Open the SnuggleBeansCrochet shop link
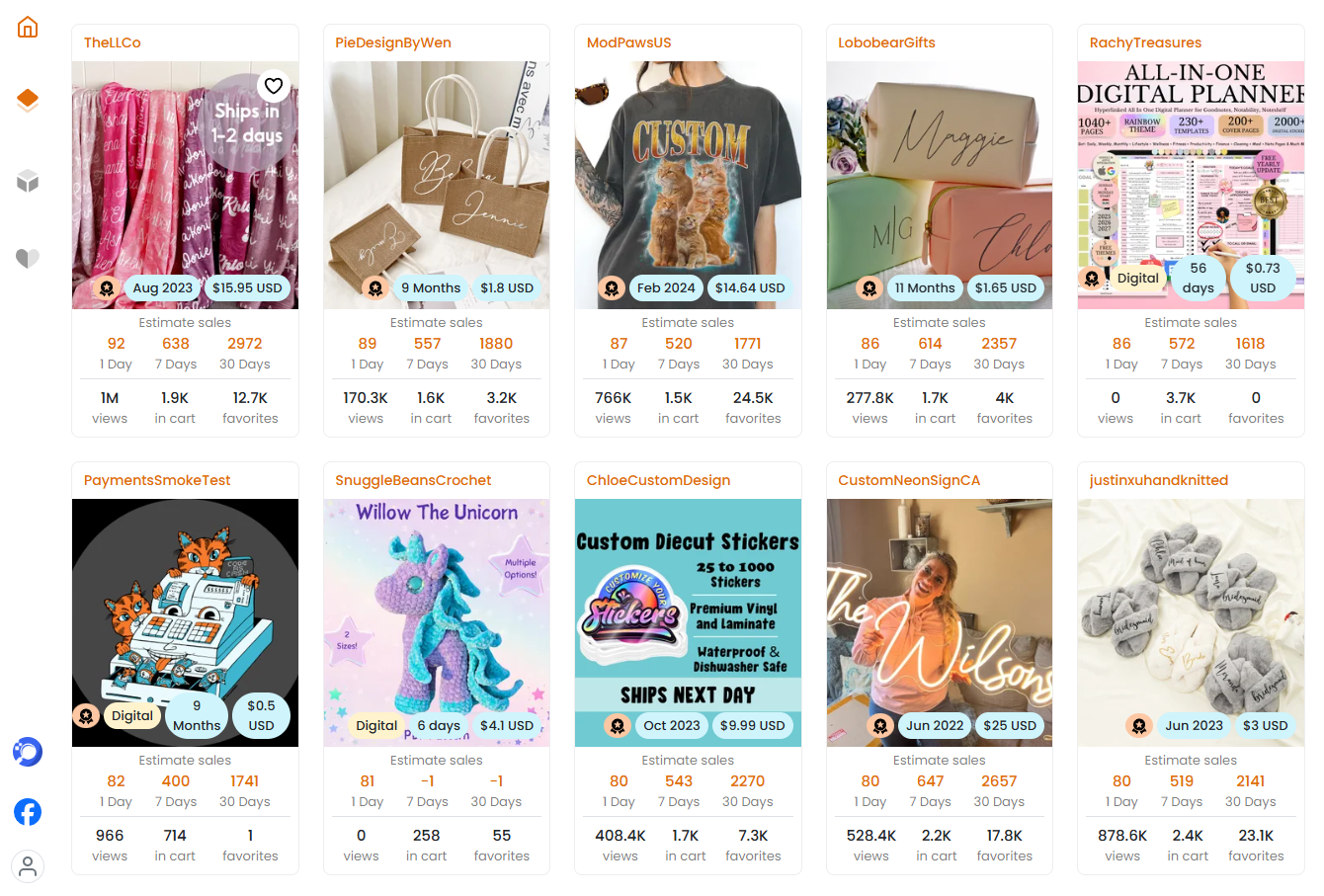 coord(413,480)
